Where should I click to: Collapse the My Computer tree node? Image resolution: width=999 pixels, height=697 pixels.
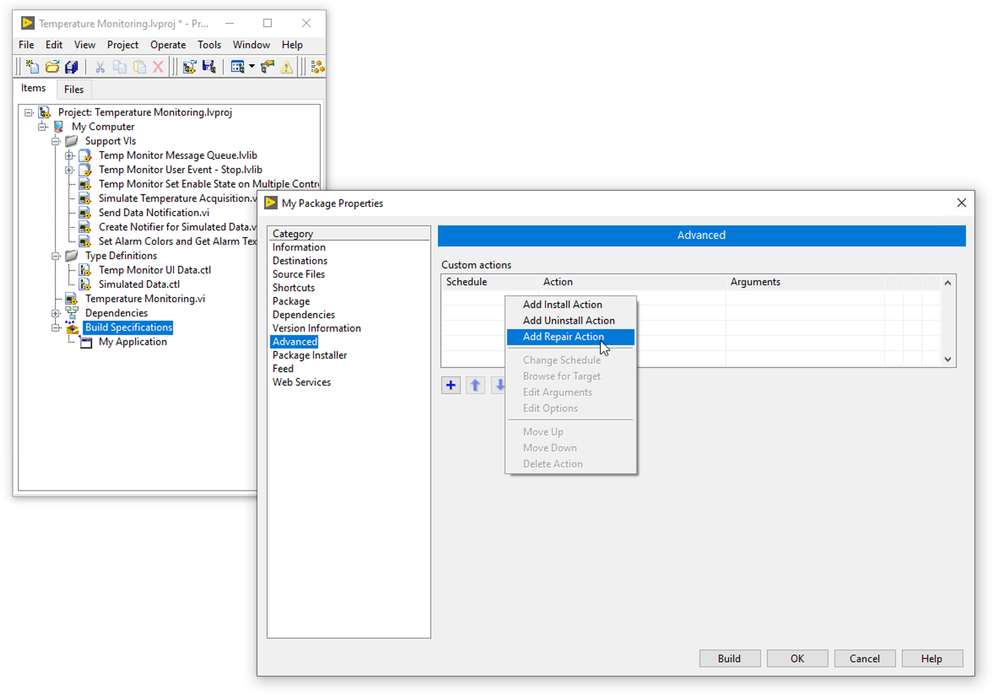(42, 126)
